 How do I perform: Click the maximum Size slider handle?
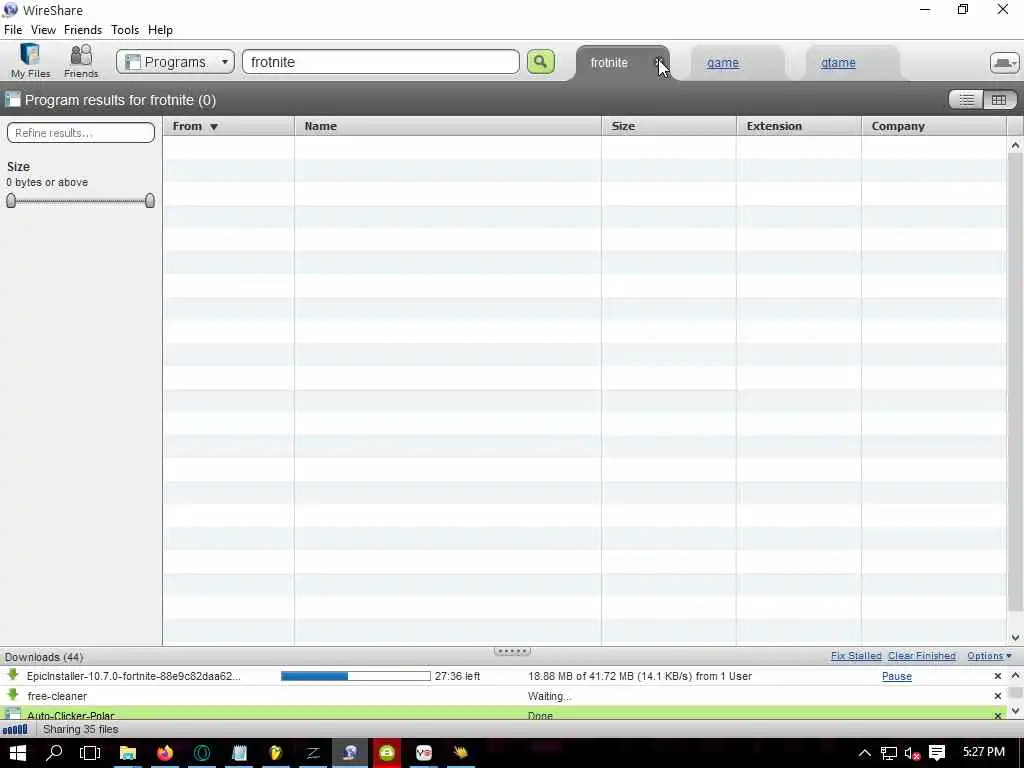(150, 200)
